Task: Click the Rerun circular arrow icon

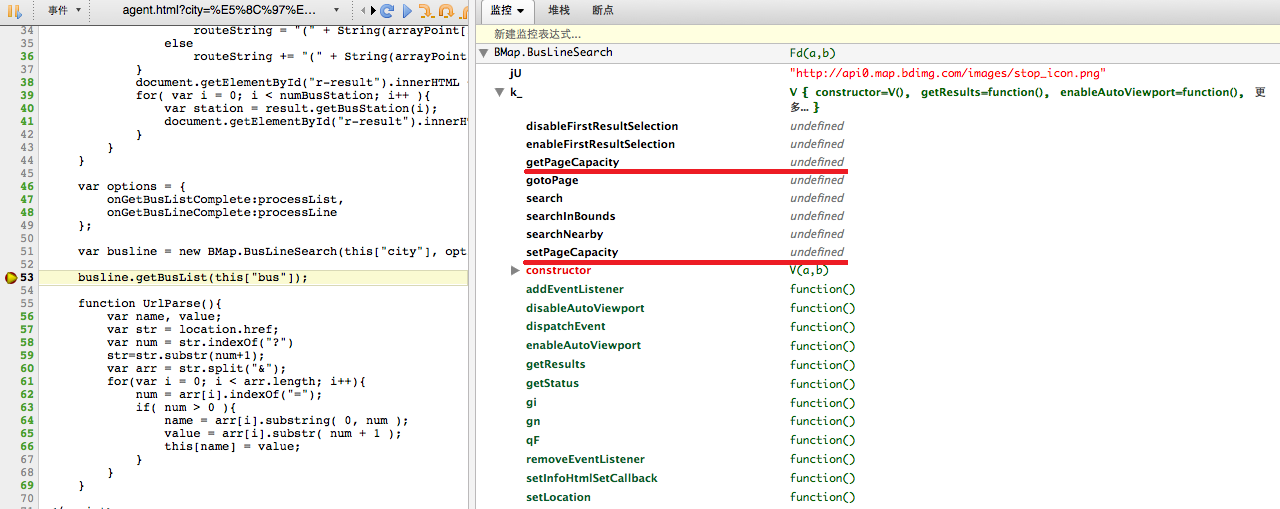Action: [387, 11]
